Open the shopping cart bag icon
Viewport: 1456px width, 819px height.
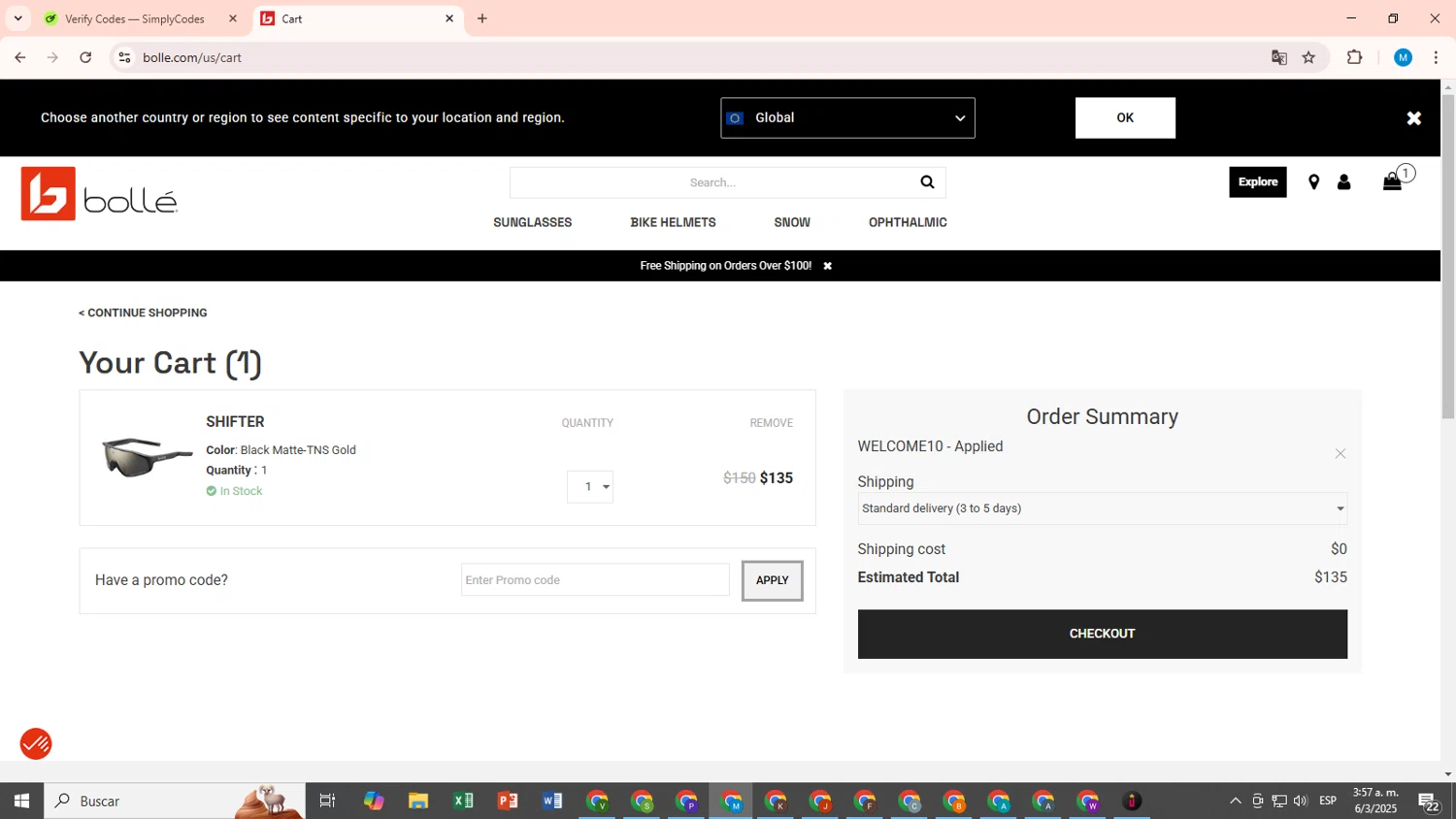click(1392, 182)
